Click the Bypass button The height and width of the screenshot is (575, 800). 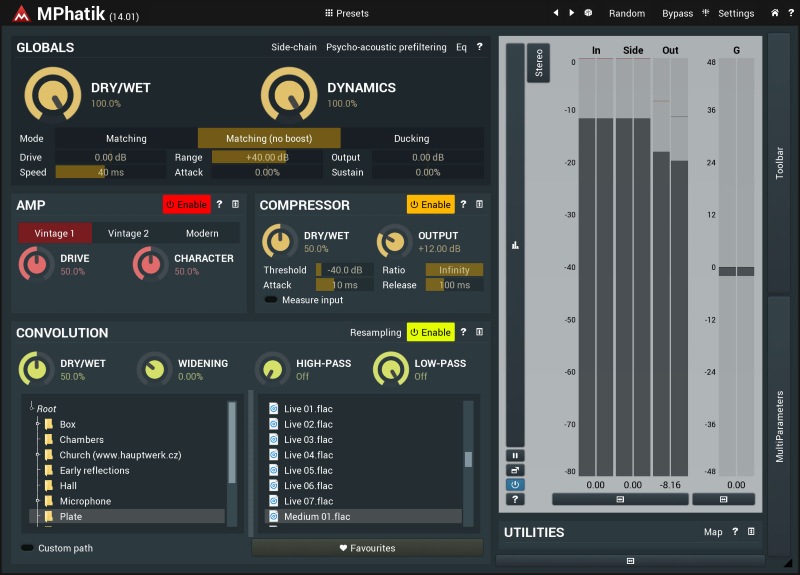tap(677, 13)
